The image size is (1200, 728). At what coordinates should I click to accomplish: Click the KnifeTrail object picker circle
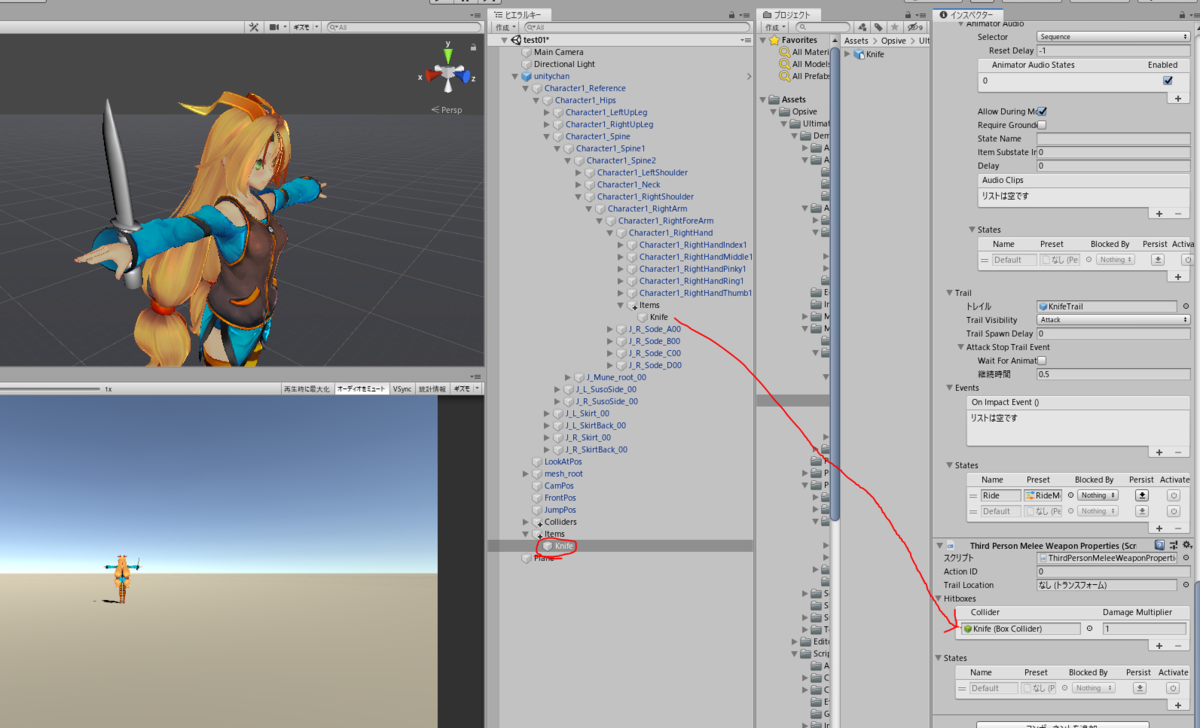(x=1184, y=306)
